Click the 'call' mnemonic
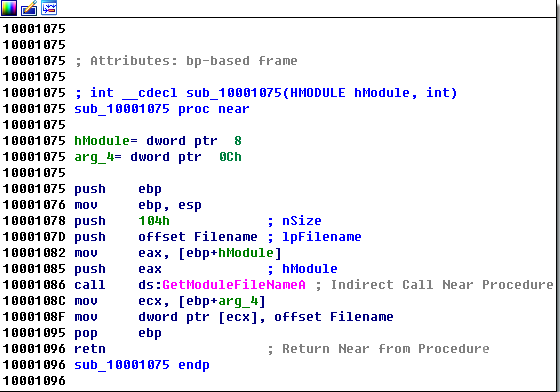Viewport: 560px width, 392px height. pyautogui.click(x=90, y=285)
